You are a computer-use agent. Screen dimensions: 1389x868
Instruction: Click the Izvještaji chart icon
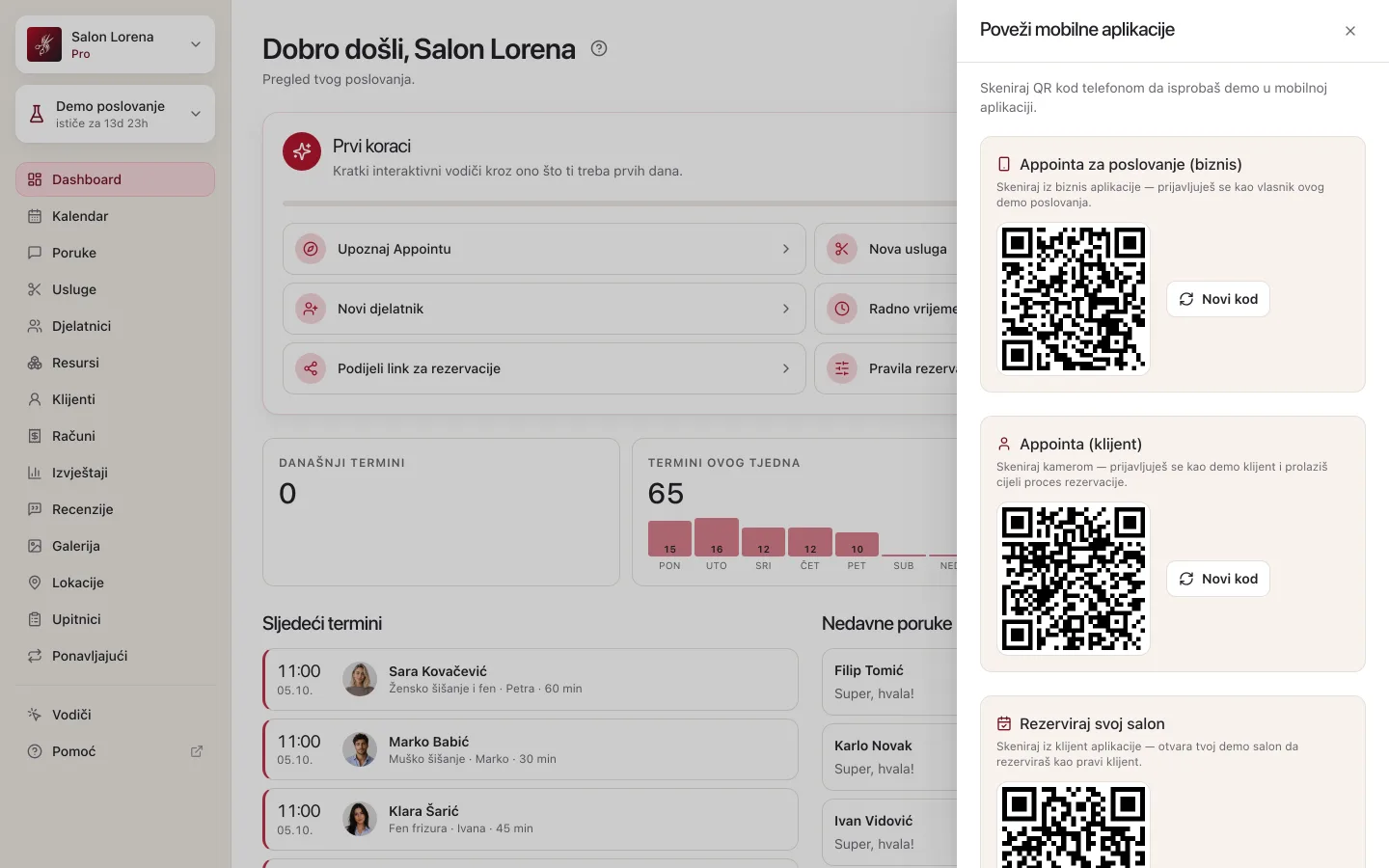click(35, 473)
